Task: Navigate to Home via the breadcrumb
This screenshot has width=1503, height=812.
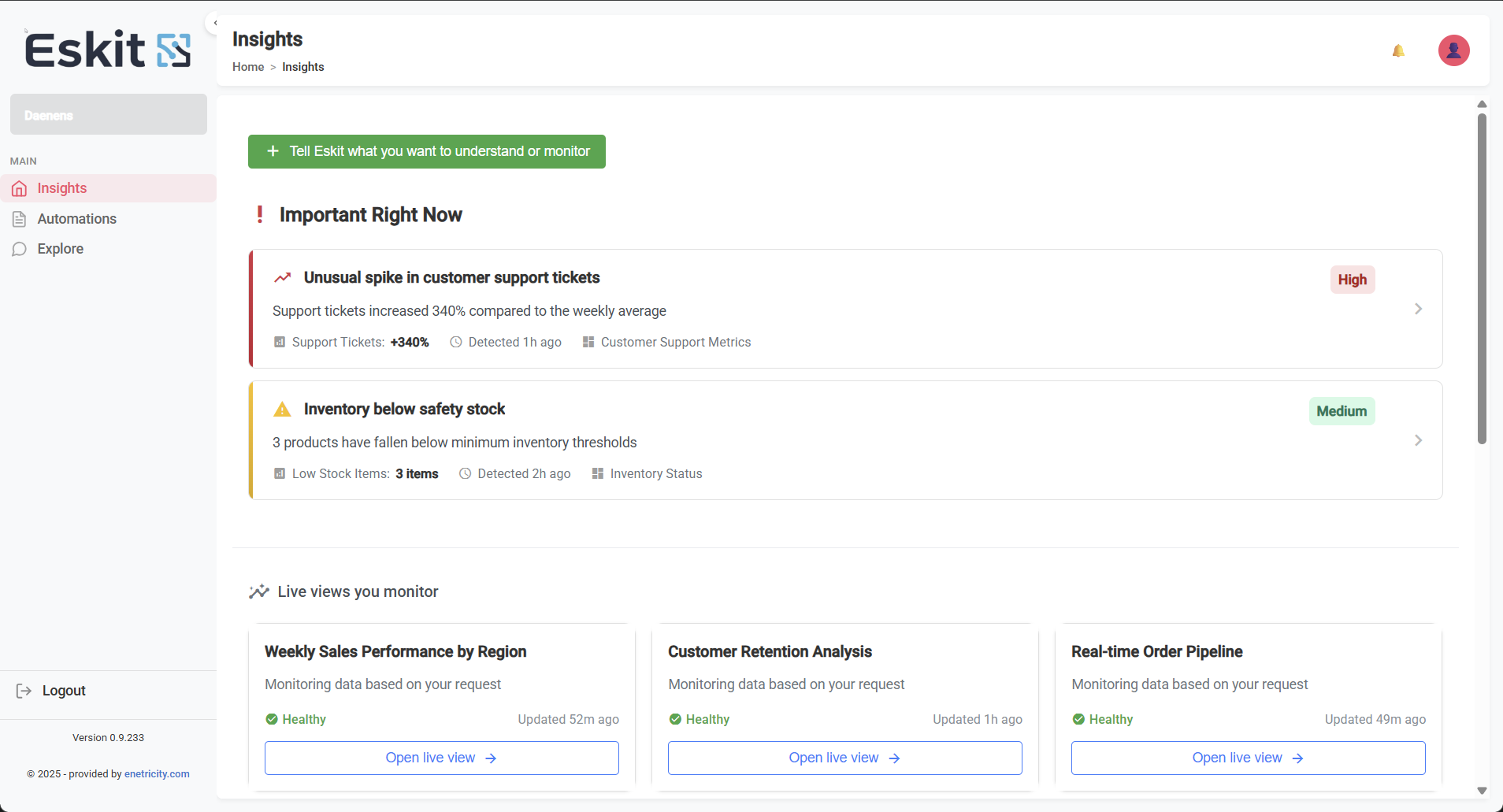Action: [248, 67]
